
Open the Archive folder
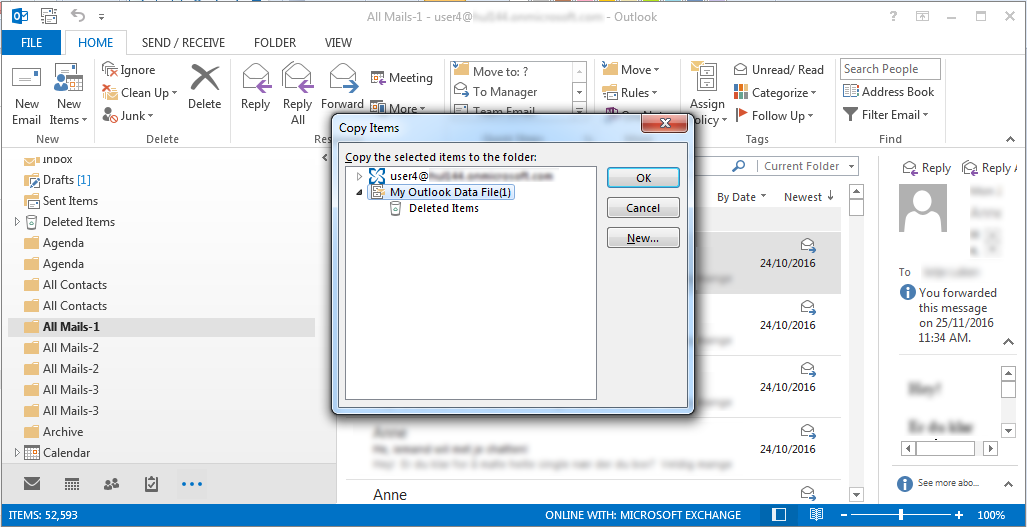54,432
